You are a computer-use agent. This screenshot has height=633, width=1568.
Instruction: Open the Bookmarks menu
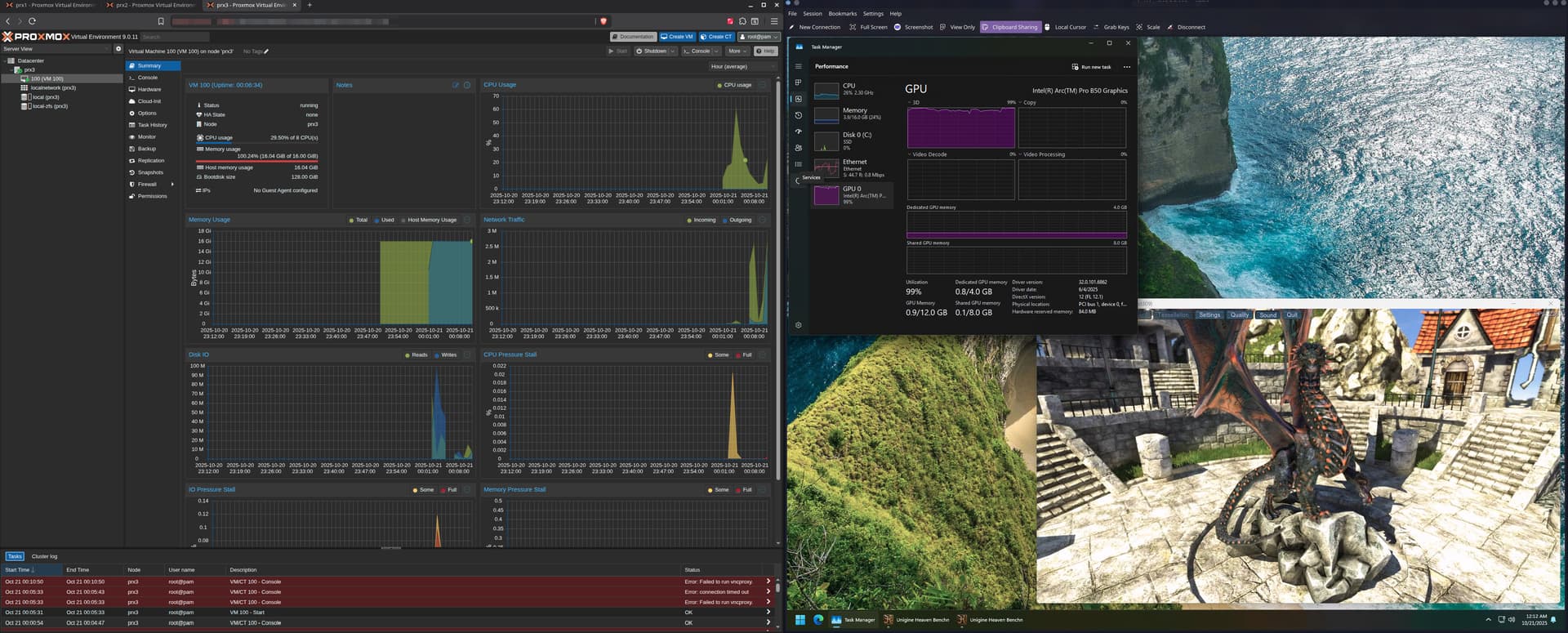pos(842,14)
